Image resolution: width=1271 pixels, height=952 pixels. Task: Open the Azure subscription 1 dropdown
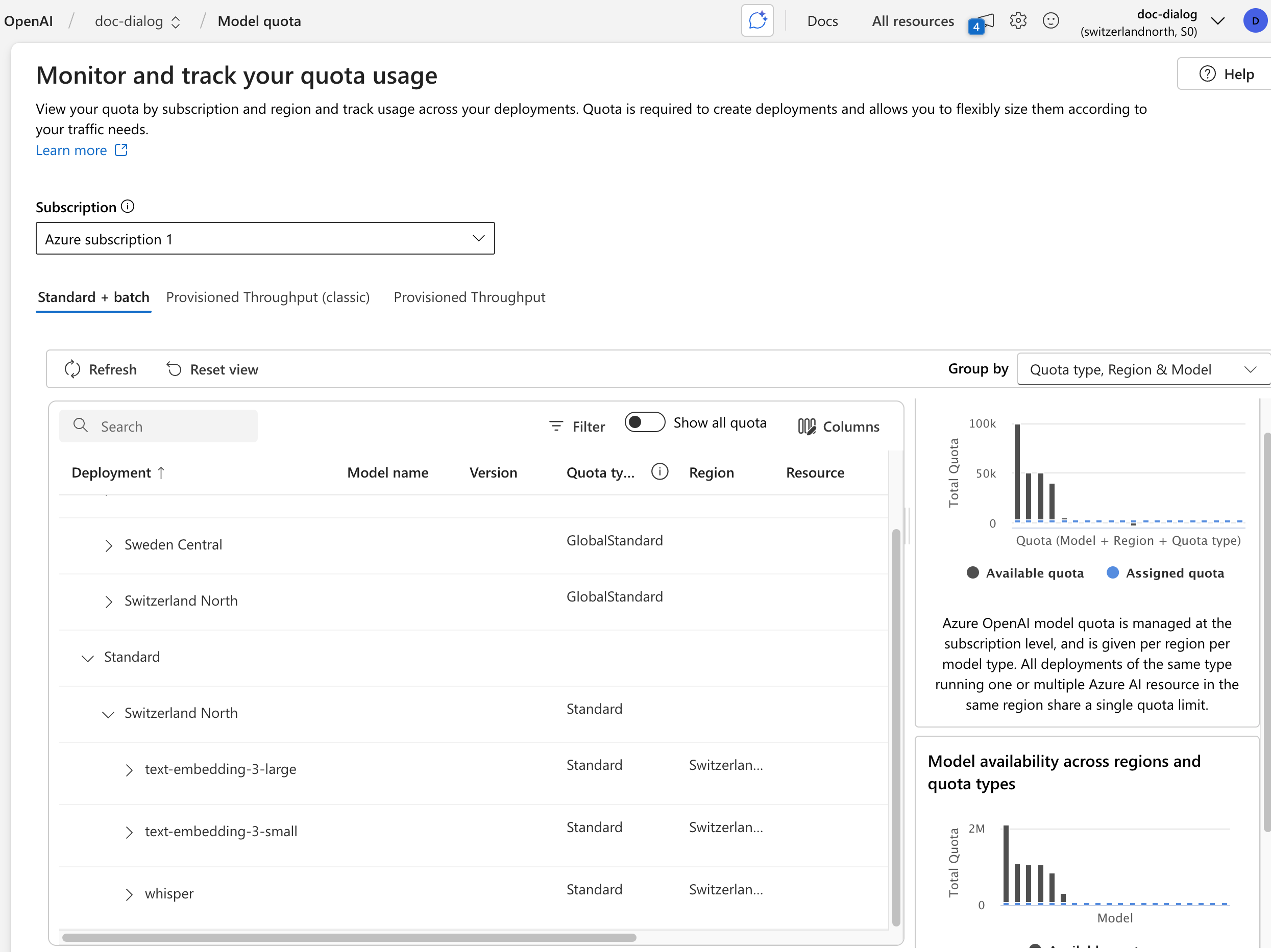265,238
